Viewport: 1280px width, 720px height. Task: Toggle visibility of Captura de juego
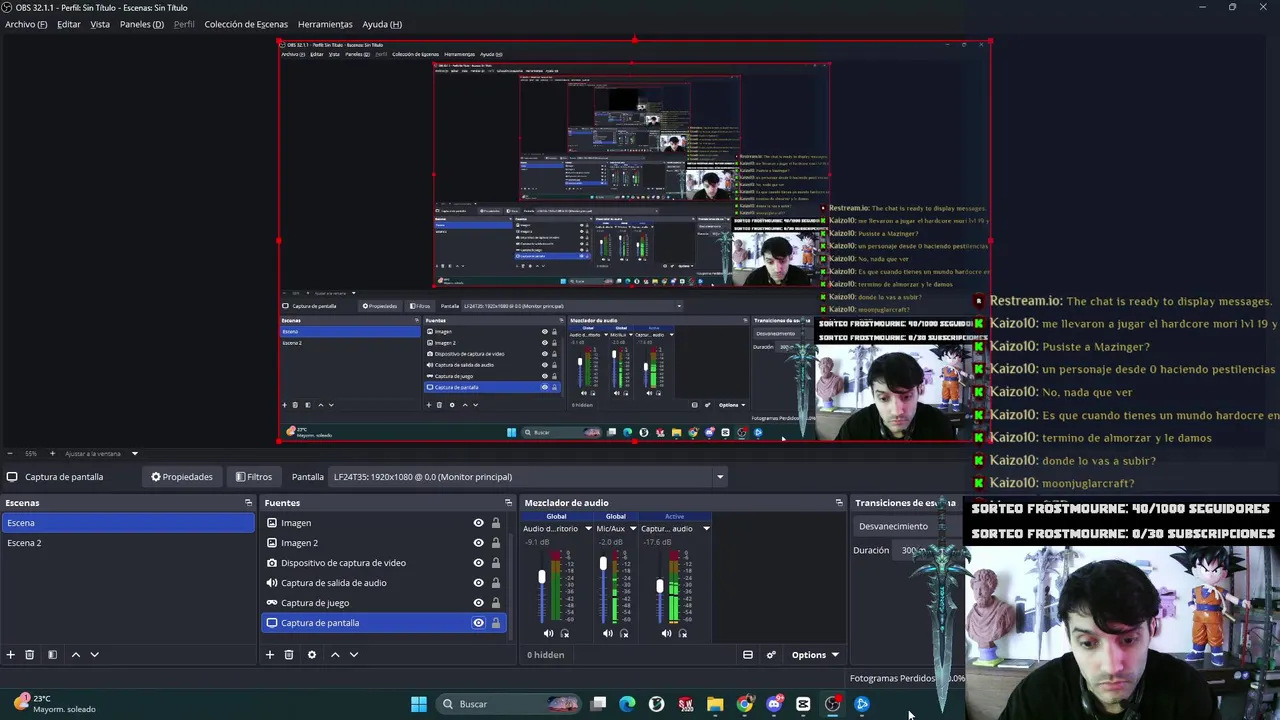(x=478, y=603)
